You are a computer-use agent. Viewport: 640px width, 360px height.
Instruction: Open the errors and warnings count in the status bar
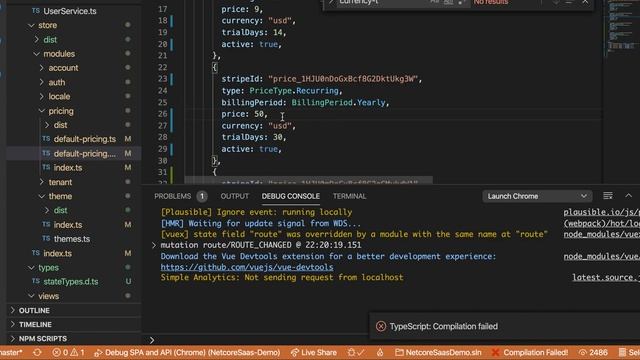(68, 352)
